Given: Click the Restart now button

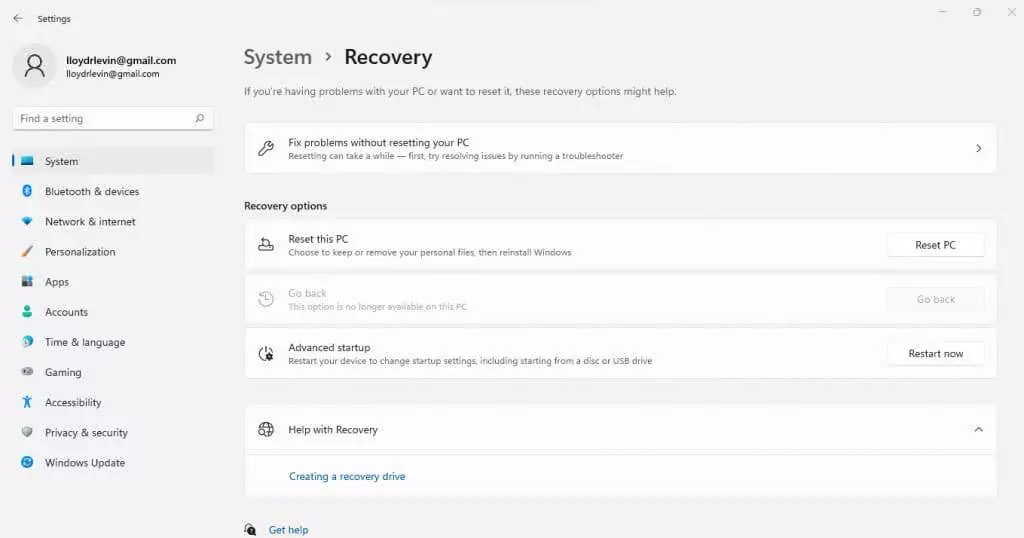Looking at the screenshot, I should click(x=935, y=353).
